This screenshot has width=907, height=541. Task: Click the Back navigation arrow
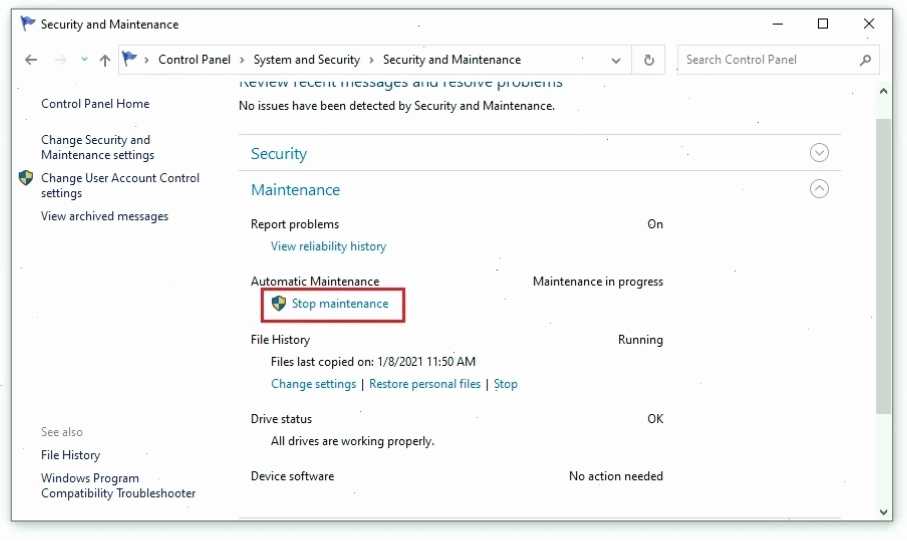(31, 60)
